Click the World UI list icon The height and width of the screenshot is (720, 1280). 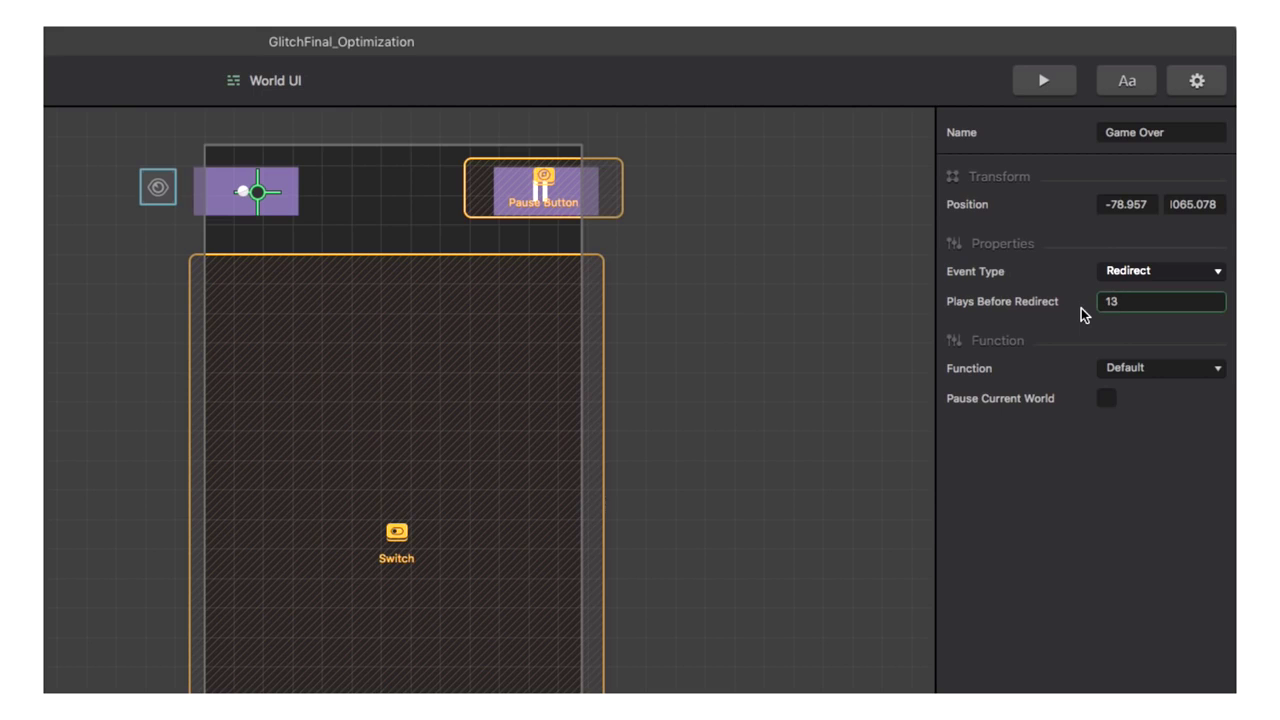(x=233, y=81)
